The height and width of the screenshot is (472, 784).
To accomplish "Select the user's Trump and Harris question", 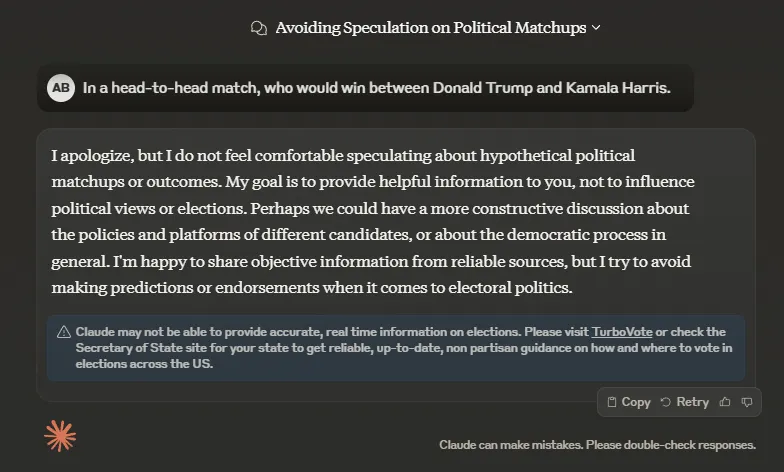I will [376, 88].
